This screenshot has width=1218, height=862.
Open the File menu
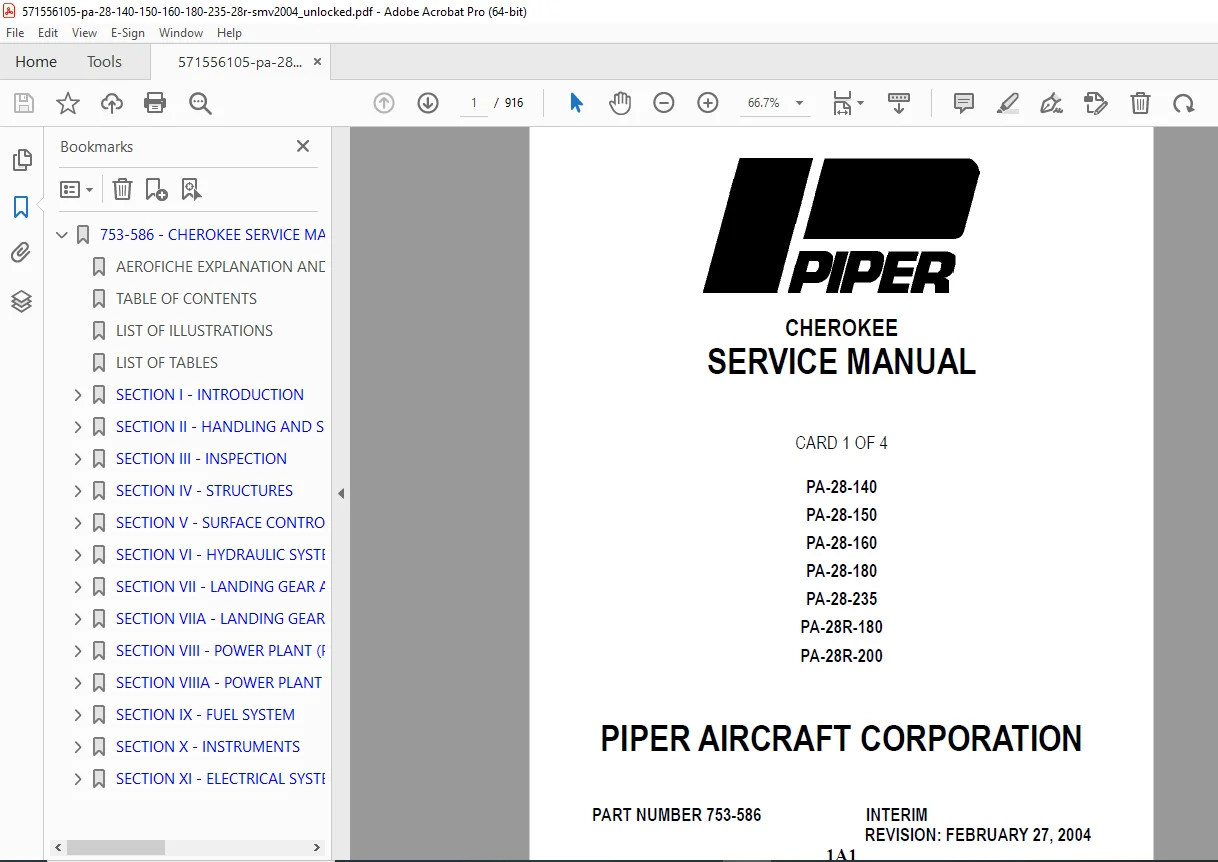(x=15, y=33)
